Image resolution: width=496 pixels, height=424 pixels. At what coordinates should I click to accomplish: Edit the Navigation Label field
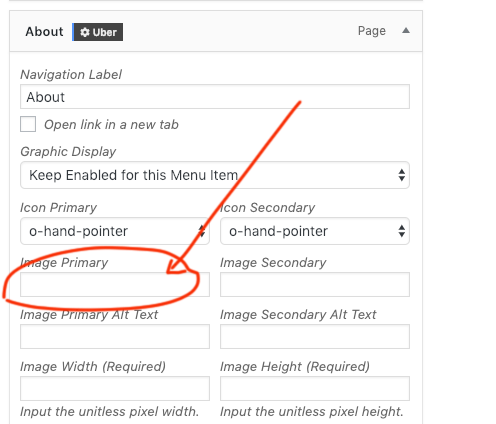(215, 97)
